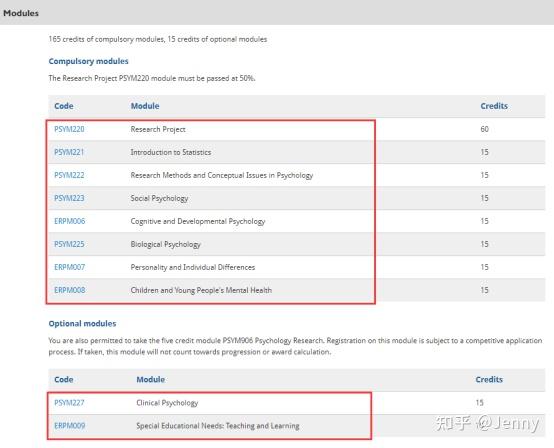
Task: Open the PSYM220 module code link
Action: tap(69, 129)
